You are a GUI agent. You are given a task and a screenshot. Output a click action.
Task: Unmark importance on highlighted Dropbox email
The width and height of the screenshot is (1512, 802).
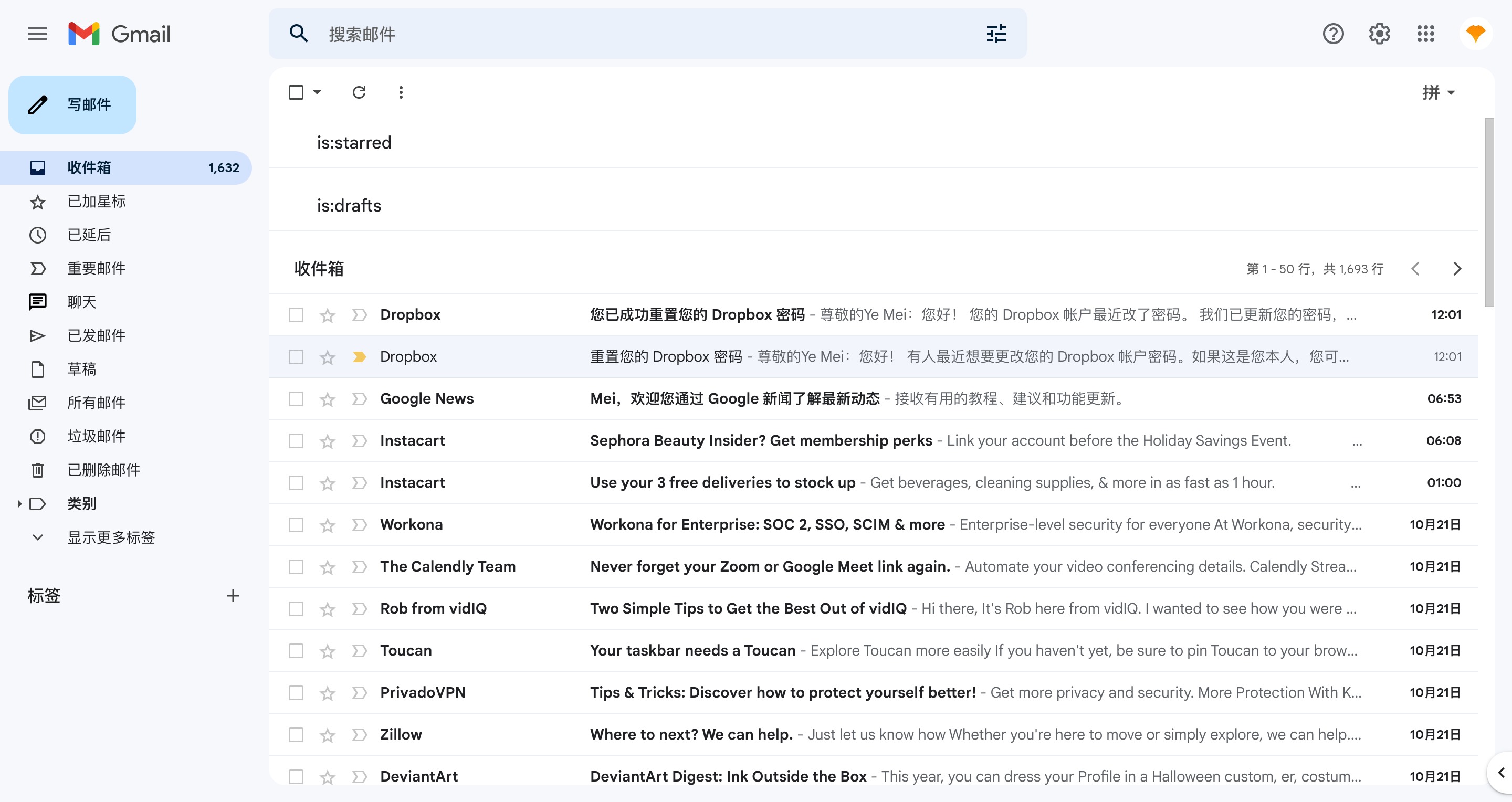359,357
